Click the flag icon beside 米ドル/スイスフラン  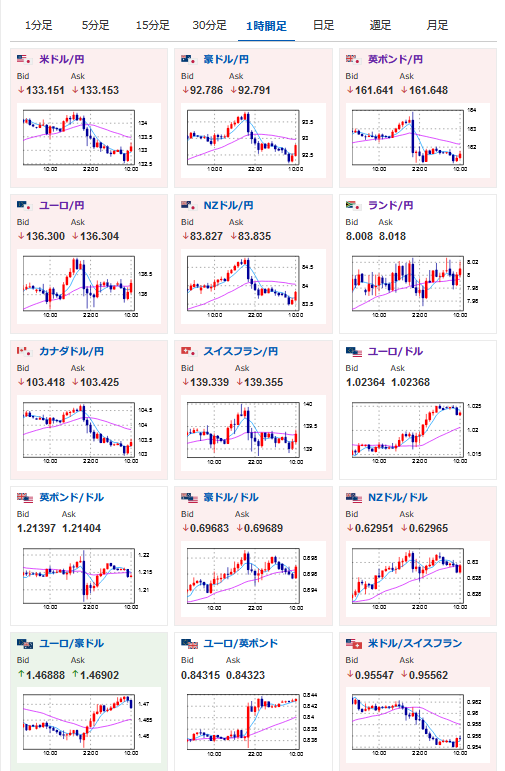[354, 644]
